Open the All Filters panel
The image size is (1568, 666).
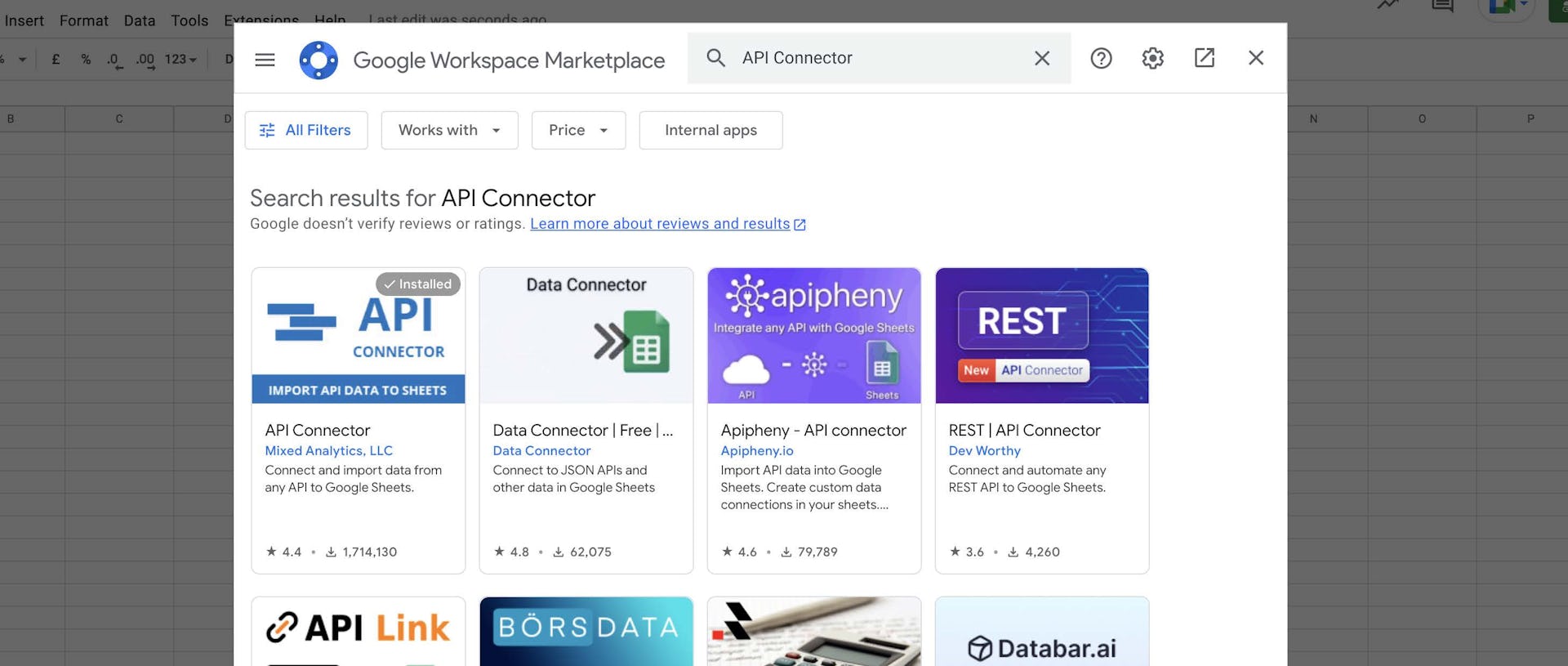[x=305, y=130]
